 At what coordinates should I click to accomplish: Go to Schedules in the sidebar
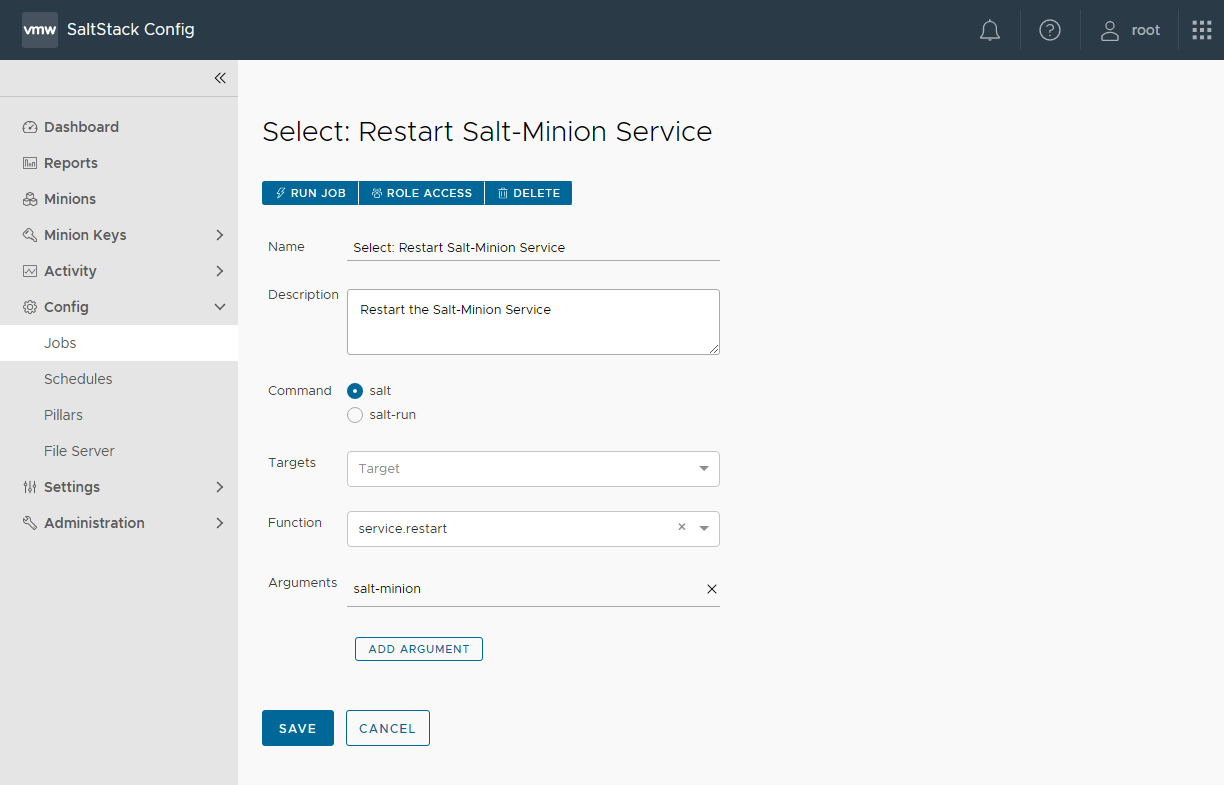[x=78, y=379]
